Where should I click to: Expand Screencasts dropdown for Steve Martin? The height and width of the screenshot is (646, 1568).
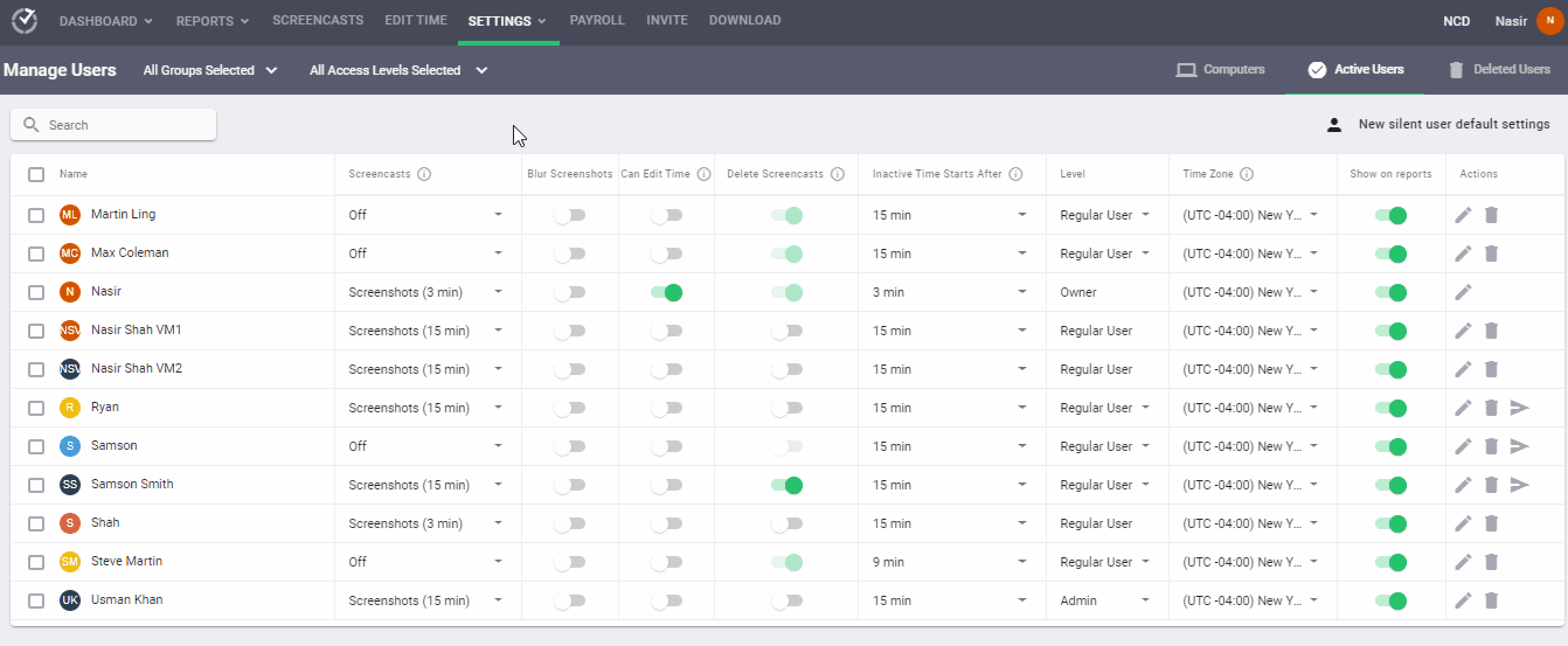pos(497,561)
